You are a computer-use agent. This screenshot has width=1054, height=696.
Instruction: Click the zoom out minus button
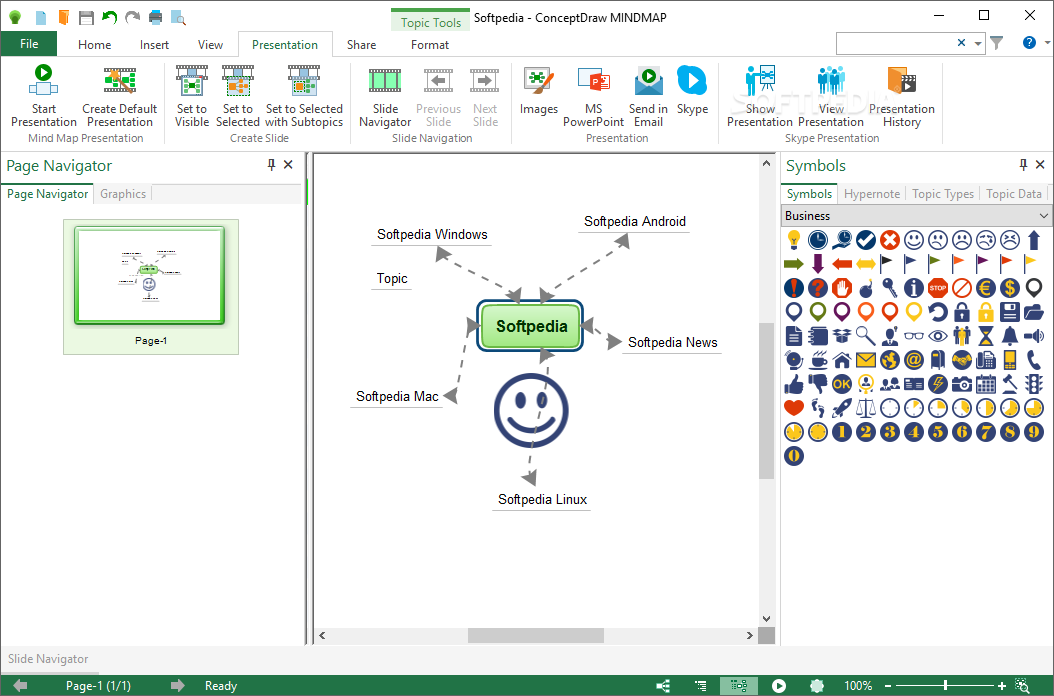pyautogui.click(x=888, y=686)
